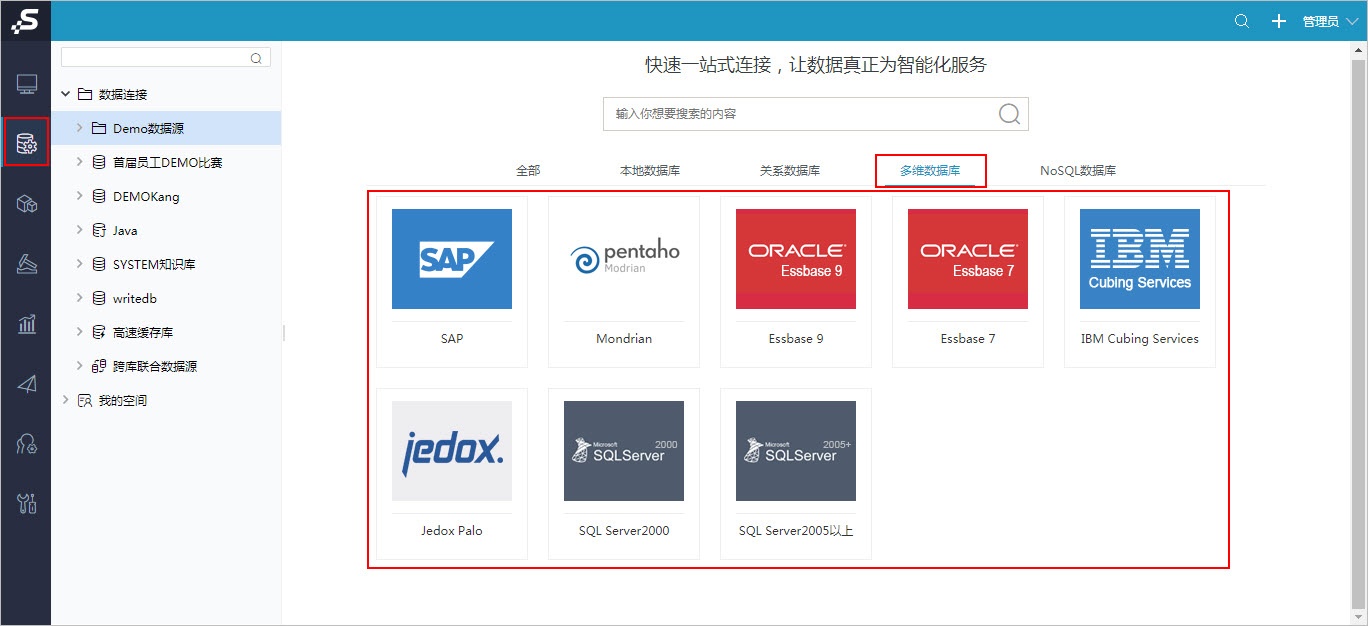Image resolution: width=1368 pixels, height=626 pixels.
Task: Switch to the 全部 tab
Action: (528, 171)
